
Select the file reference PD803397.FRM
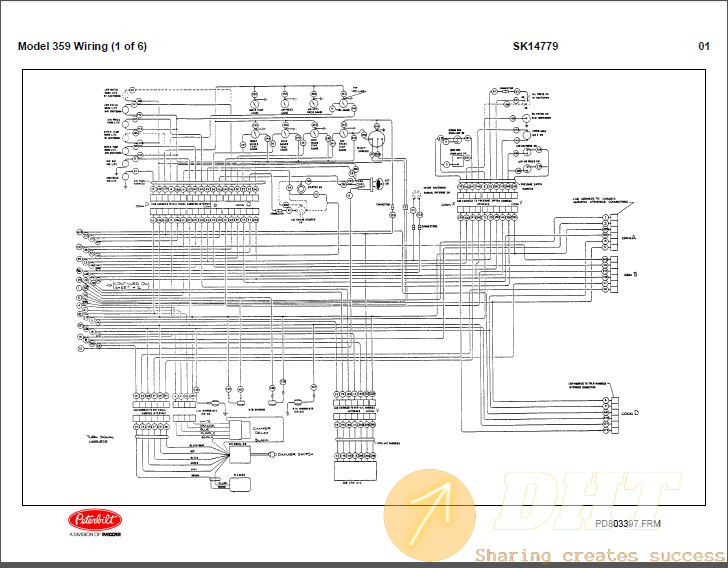(628, 523)
